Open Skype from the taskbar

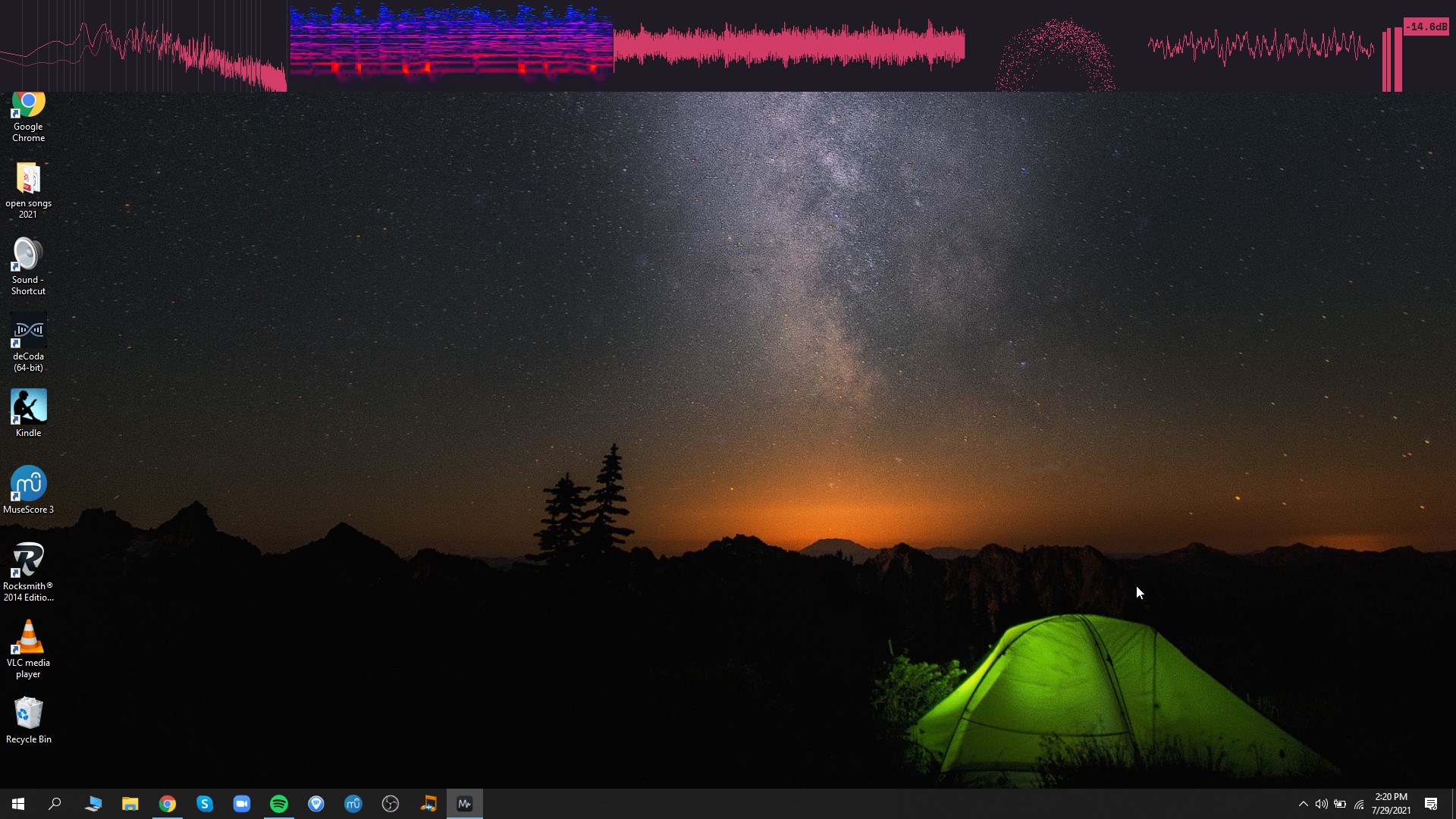tap(204, 804)
